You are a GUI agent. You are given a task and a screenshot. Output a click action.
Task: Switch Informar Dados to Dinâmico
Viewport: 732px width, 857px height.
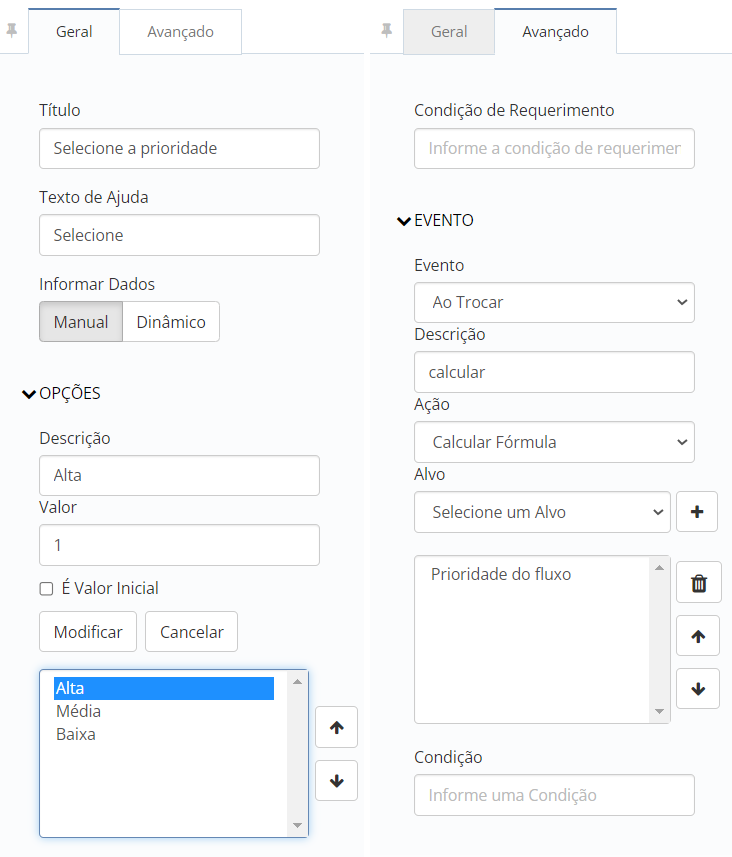tap(171, 322)
